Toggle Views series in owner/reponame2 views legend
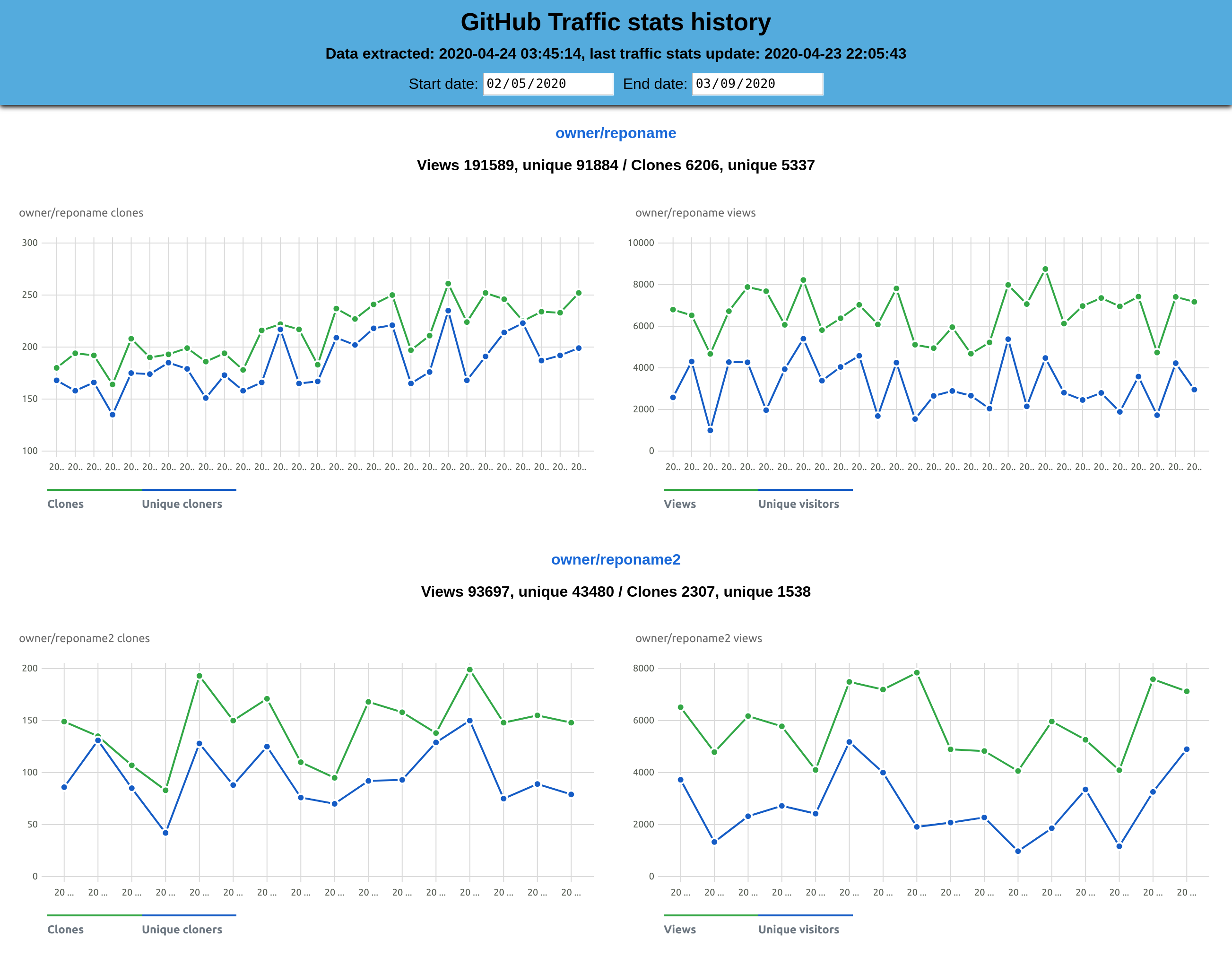This screenshot has width=1232, height=957. point(679,929)
